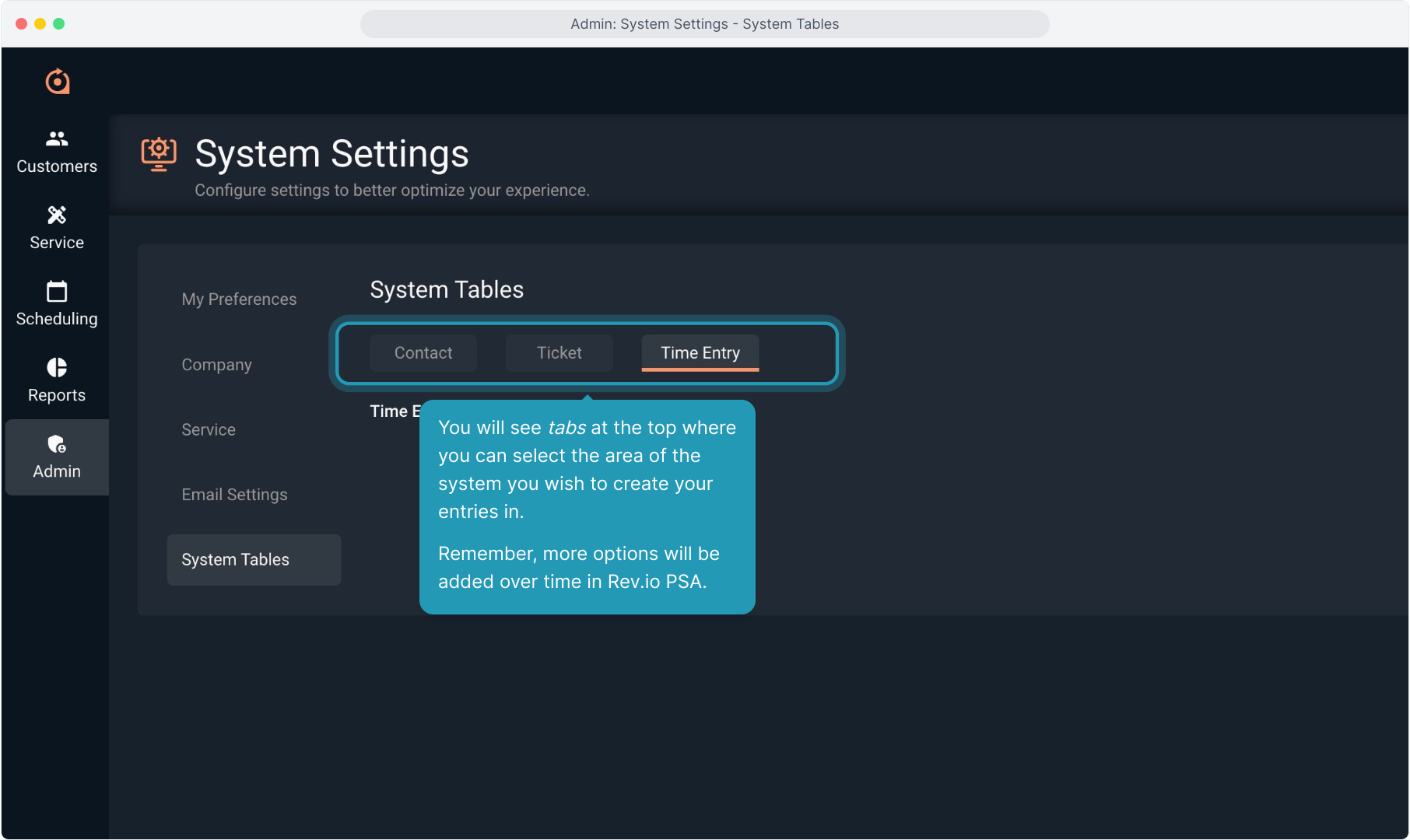Click the Rev.io logo icon
The height and width of the screenshot is (840, 1410).
point(57,81)
